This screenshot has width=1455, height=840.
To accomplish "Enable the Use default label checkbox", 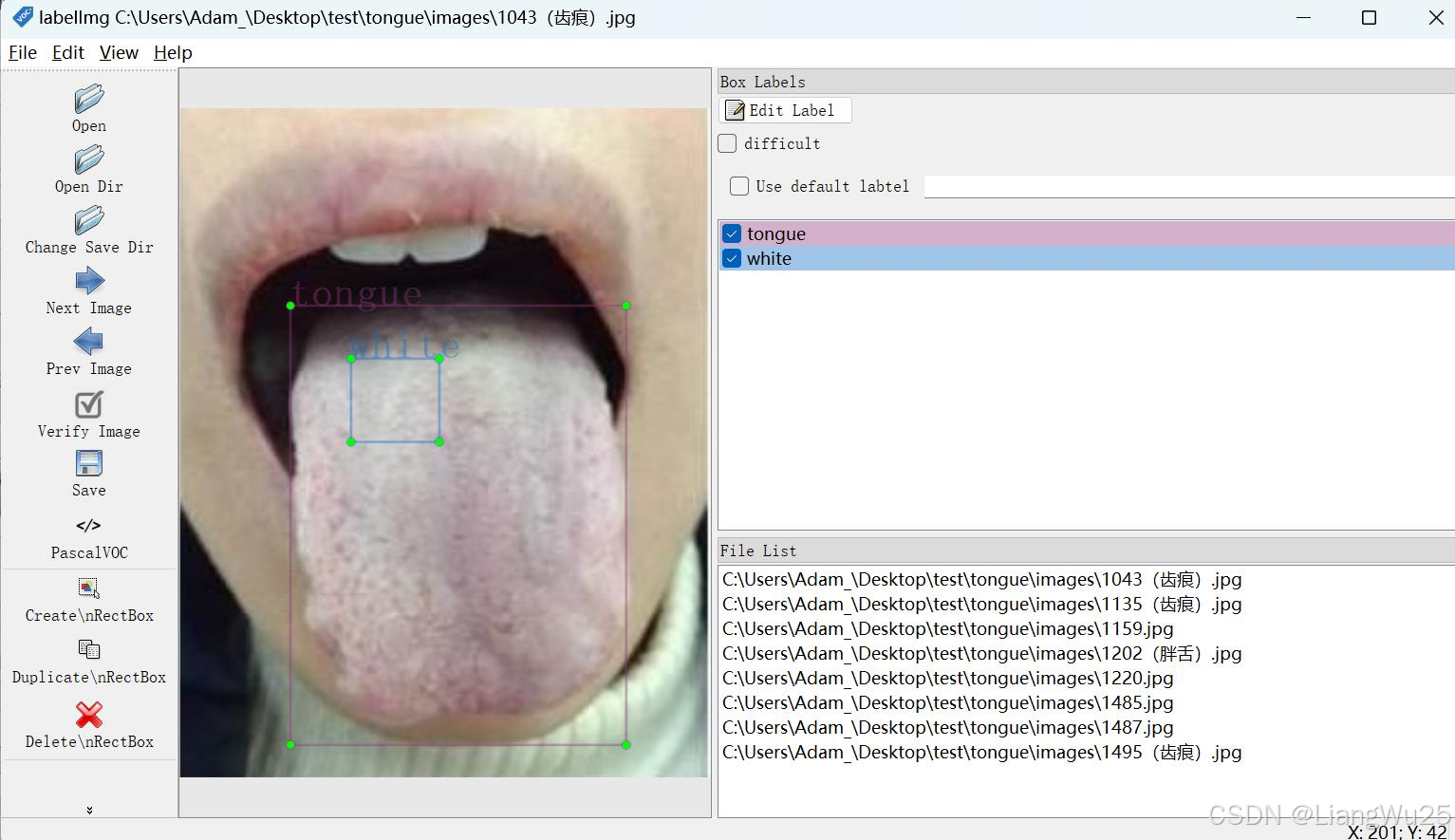I will point(739,186).
